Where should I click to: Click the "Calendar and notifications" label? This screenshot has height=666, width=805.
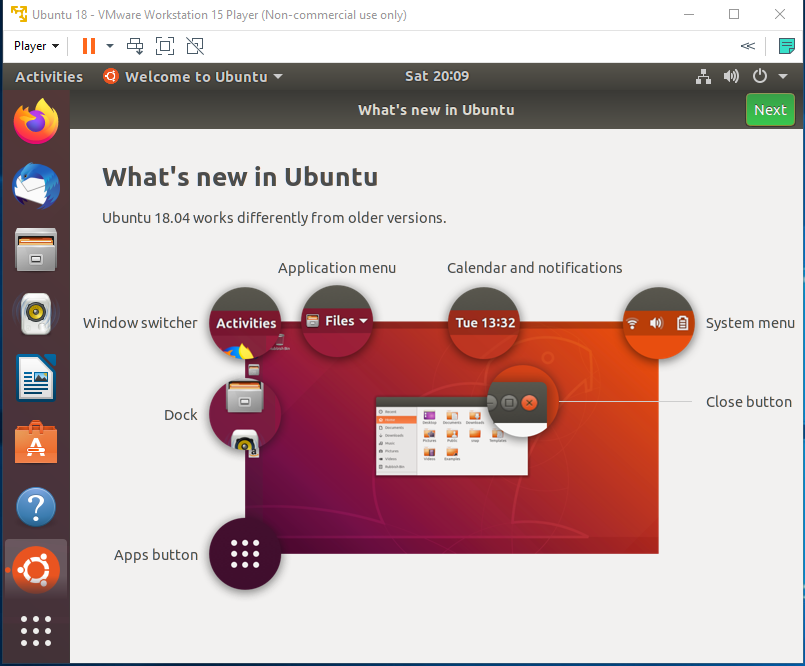(x=534, y=268)
